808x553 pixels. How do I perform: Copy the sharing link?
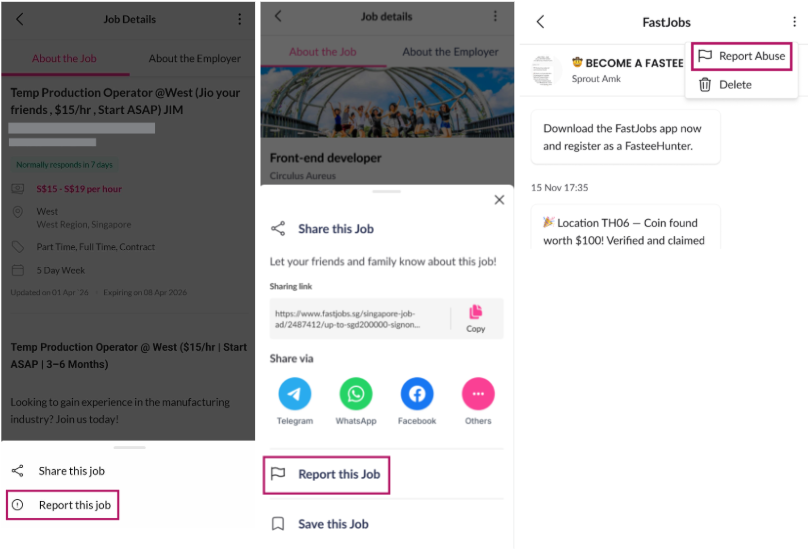coord(476,319)
